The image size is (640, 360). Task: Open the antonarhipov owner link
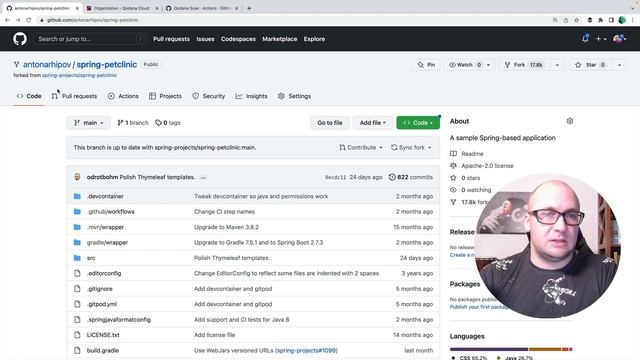click(x=47, y=64)
